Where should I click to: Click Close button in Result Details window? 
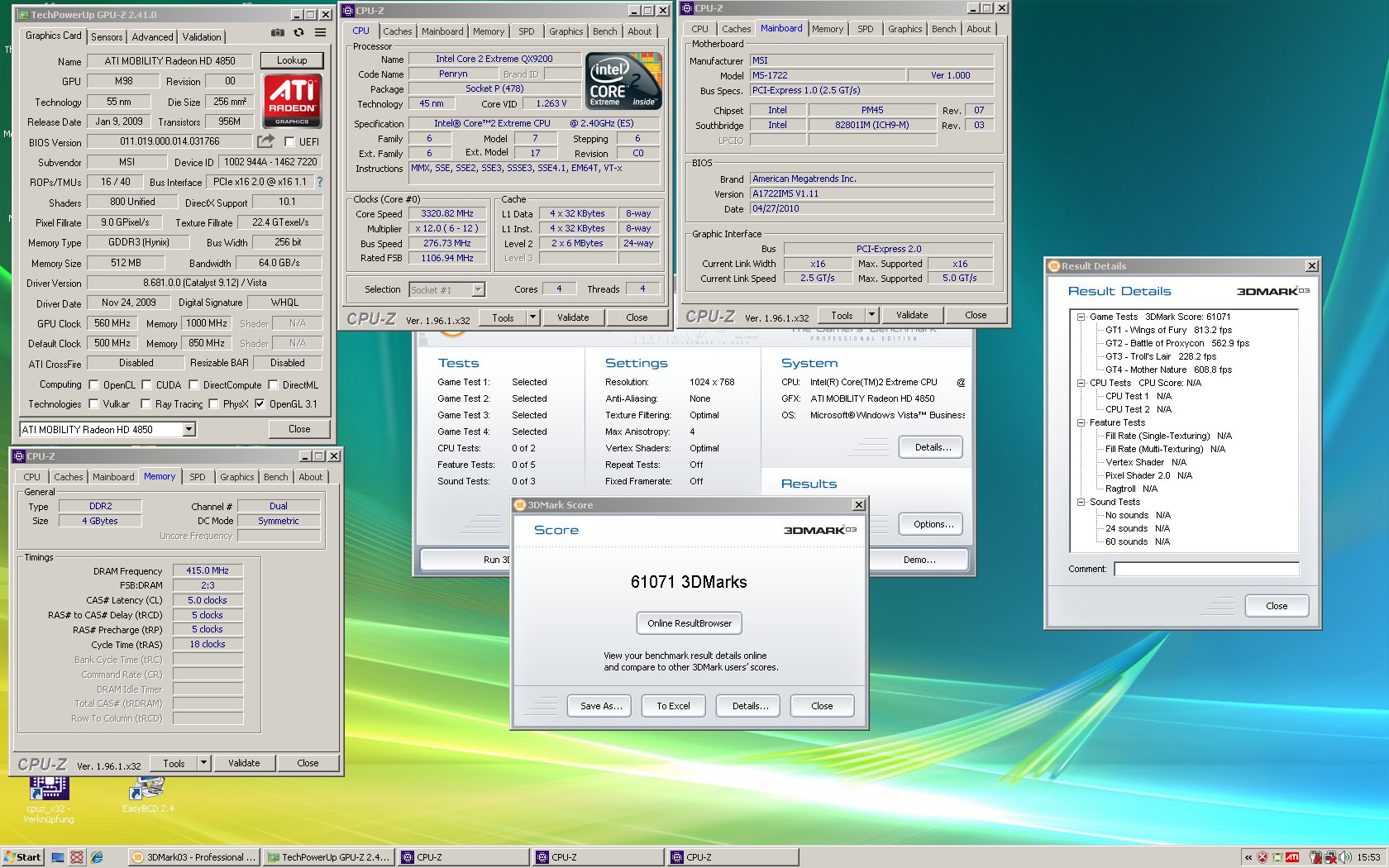(x=1277, y=606)
